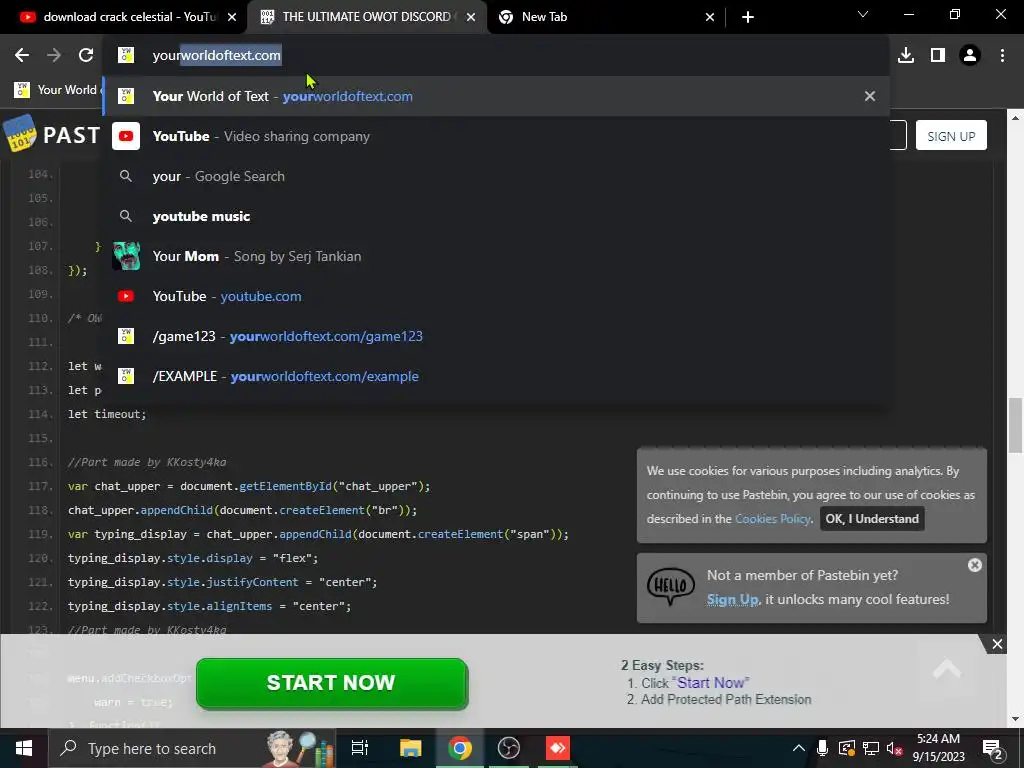Screen dimensions: 1024x768
Task: Open a new browser tab with plus
Action: 748,17
